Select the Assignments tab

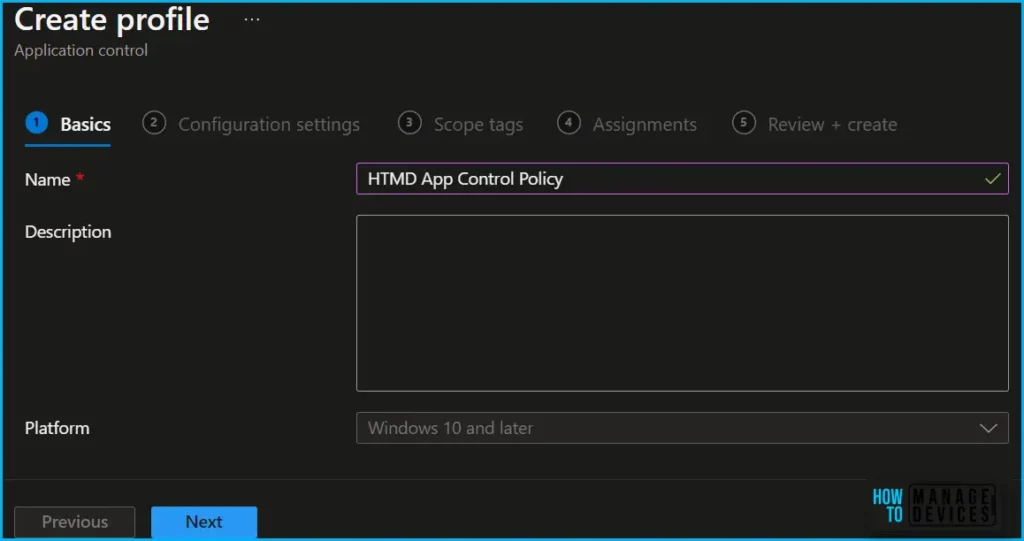644,125
